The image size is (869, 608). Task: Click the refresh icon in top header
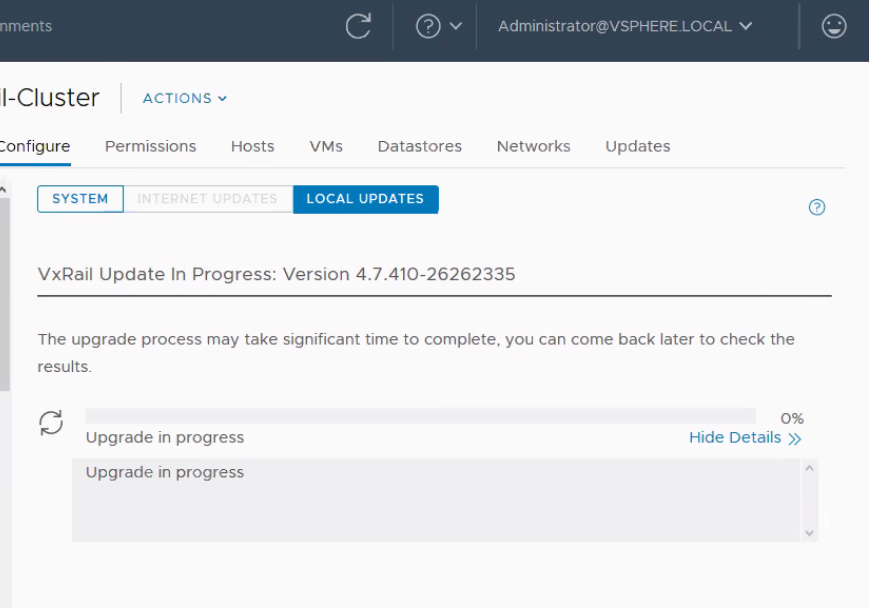(x=358, y=27)
